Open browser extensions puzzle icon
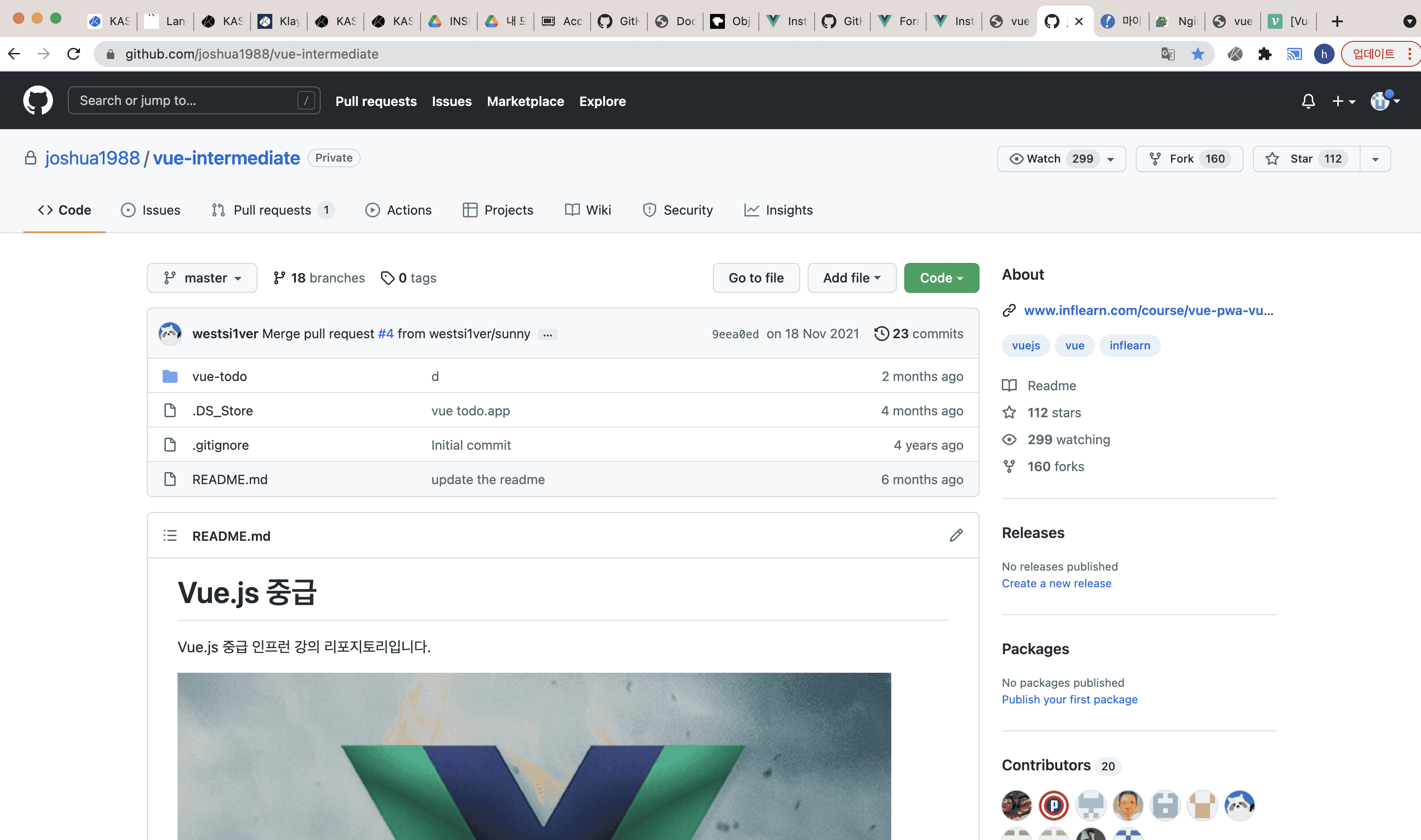Image resolution: width=1421 pixels, height=840 pixels. (x=1264, y=54)
